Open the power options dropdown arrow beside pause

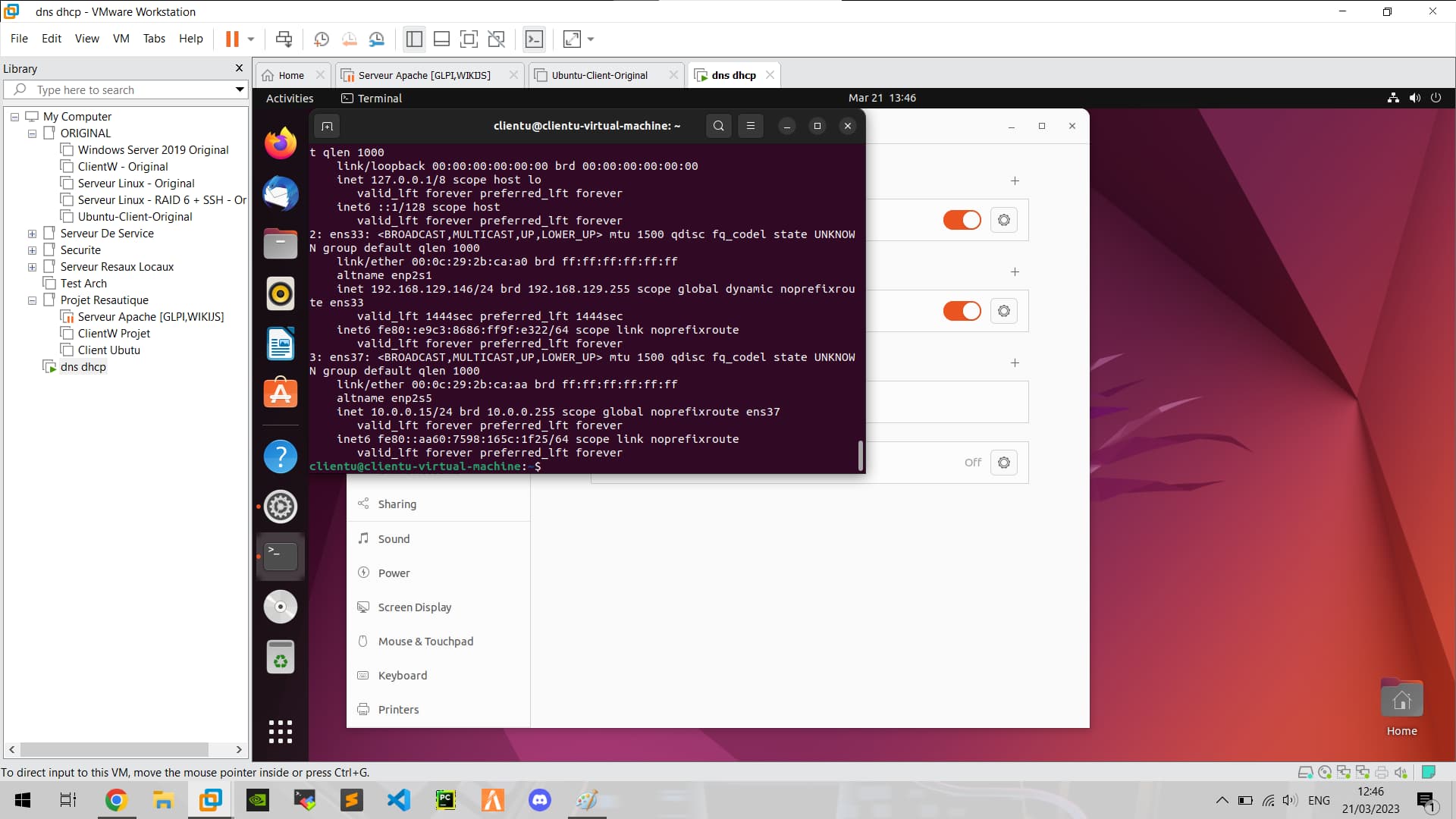pyautogui.click(x=251, y=39)
